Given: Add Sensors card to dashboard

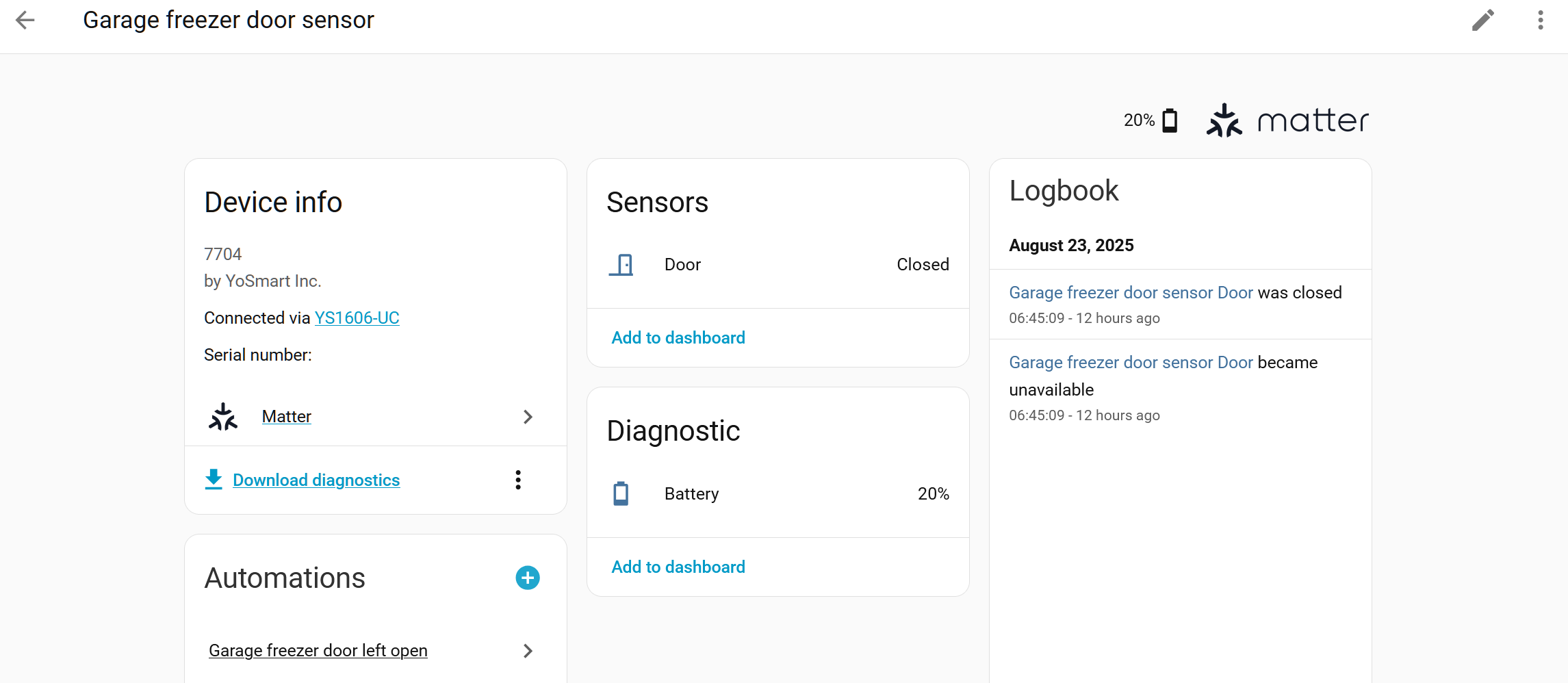Looking at the screenshot, I should [x=678, y=337].
